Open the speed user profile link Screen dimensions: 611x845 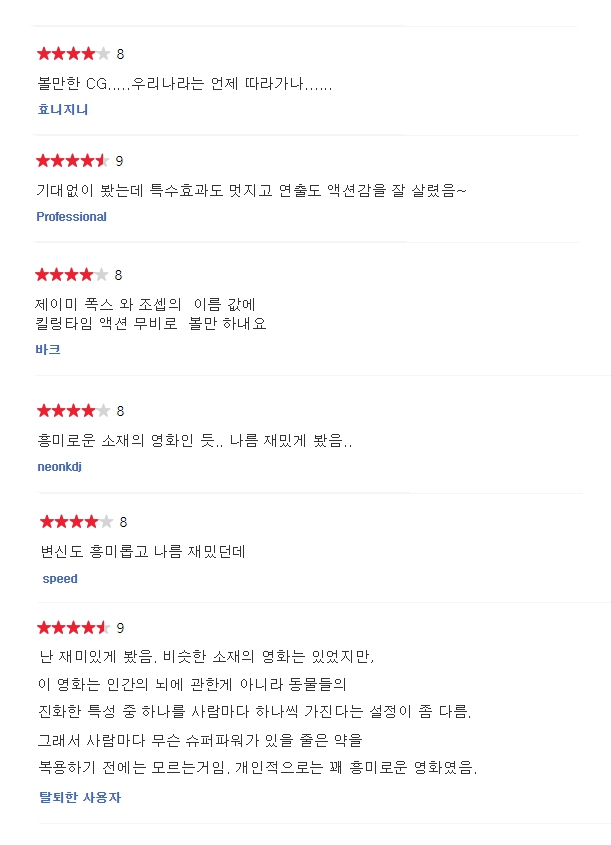[60, 579]
